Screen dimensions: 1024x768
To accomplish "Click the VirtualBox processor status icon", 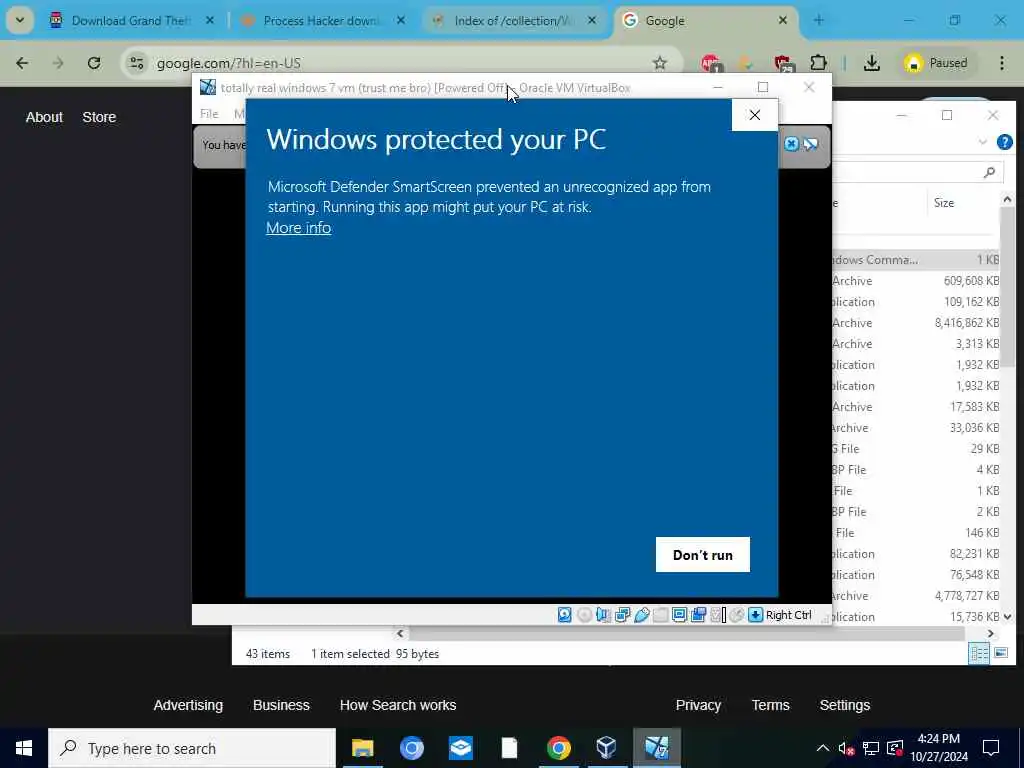I will tap(718, 615).
